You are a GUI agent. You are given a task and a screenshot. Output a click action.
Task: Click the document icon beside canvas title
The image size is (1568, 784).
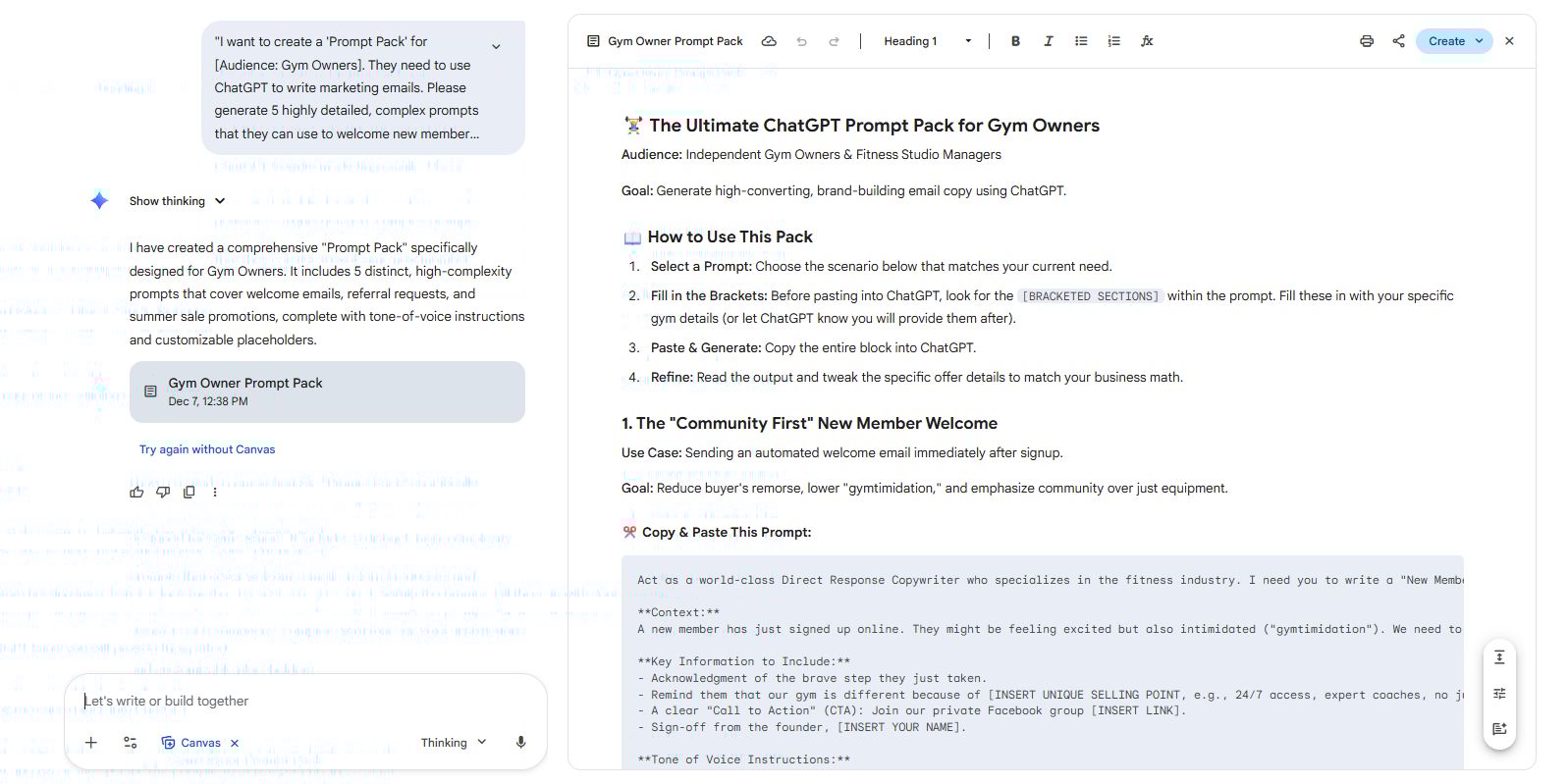593,41
